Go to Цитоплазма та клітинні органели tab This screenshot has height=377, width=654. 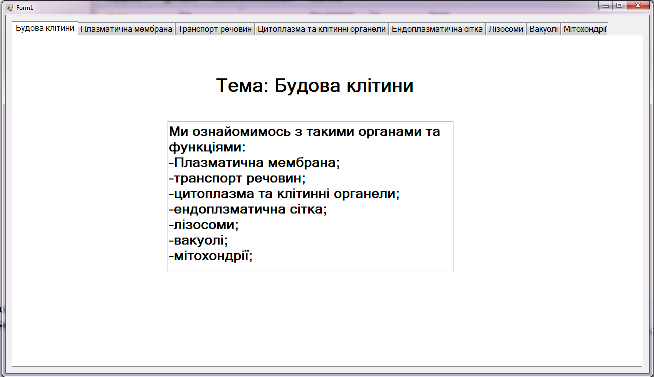[x=321, y=29]
